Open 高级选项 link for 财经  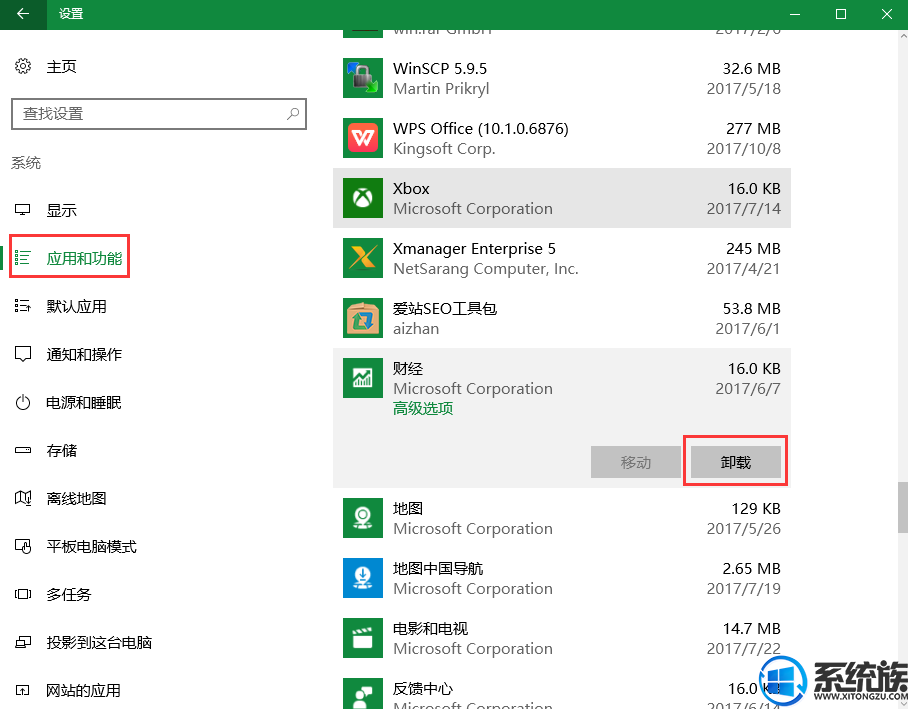(423, 408)
